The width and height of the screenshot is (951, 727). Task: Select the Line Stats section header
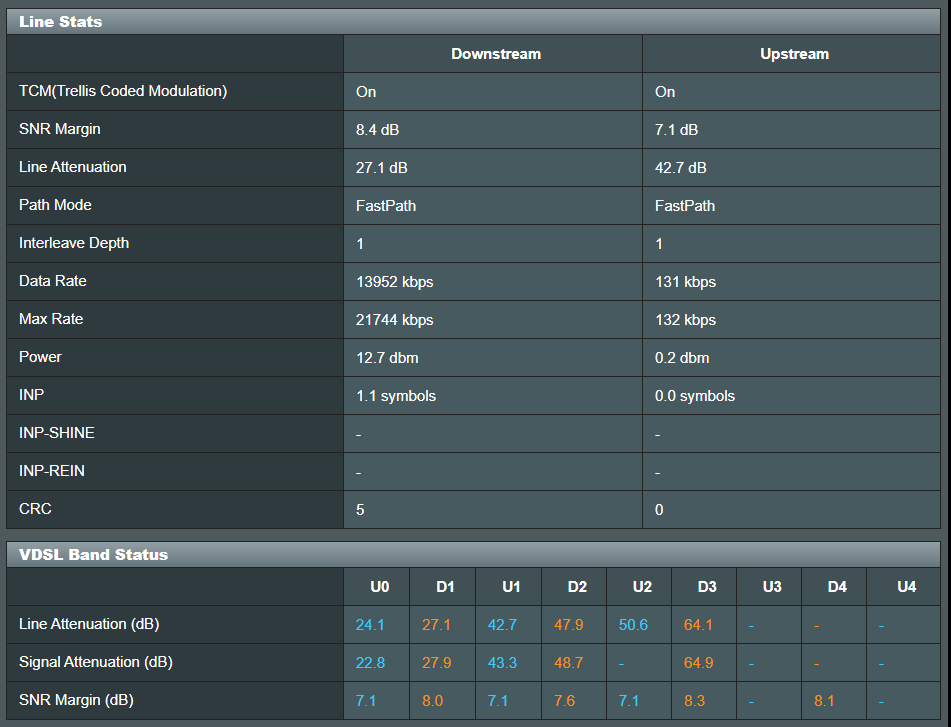click(473, 22)
